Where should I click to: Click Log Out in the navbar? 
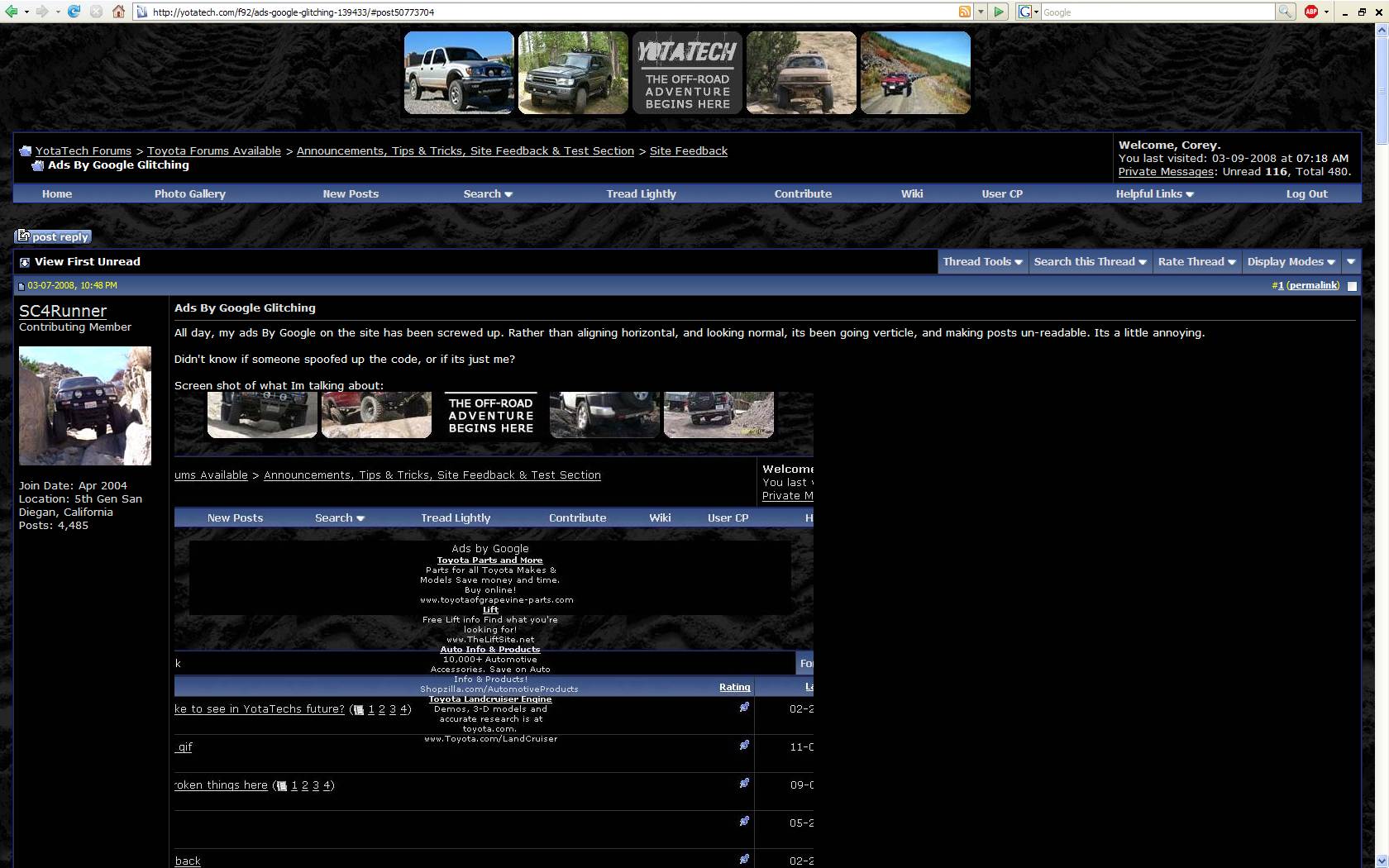(1306, 193)
